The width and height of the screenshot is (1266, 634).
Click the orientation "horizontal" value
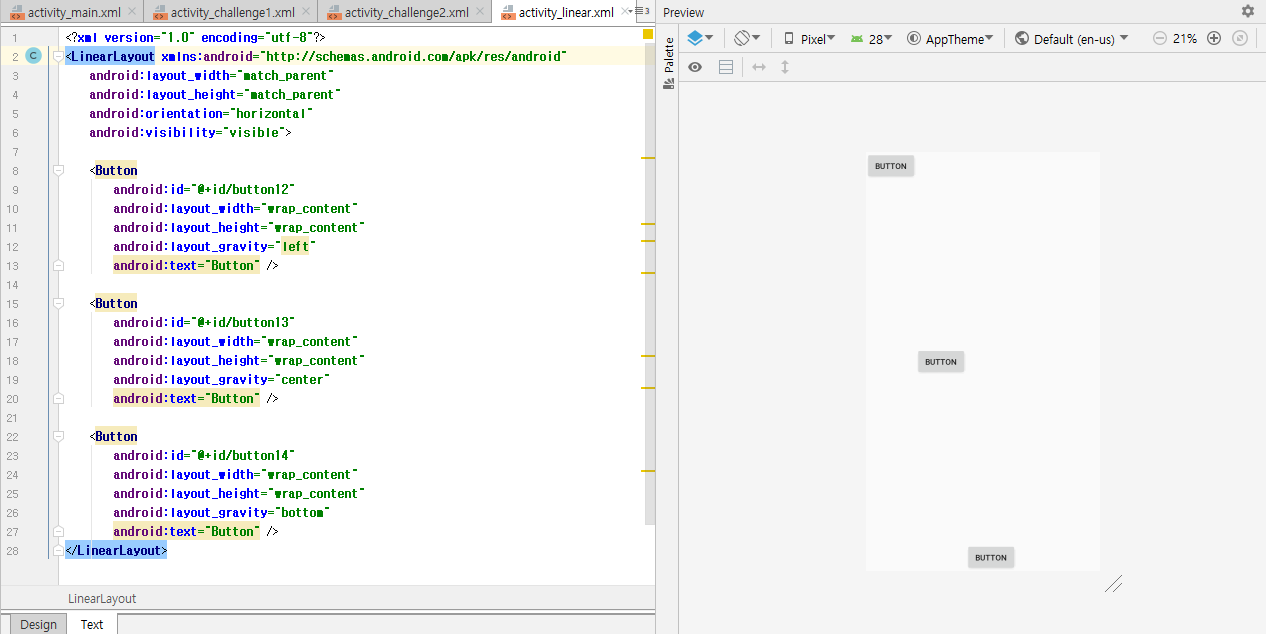[273, 114]
